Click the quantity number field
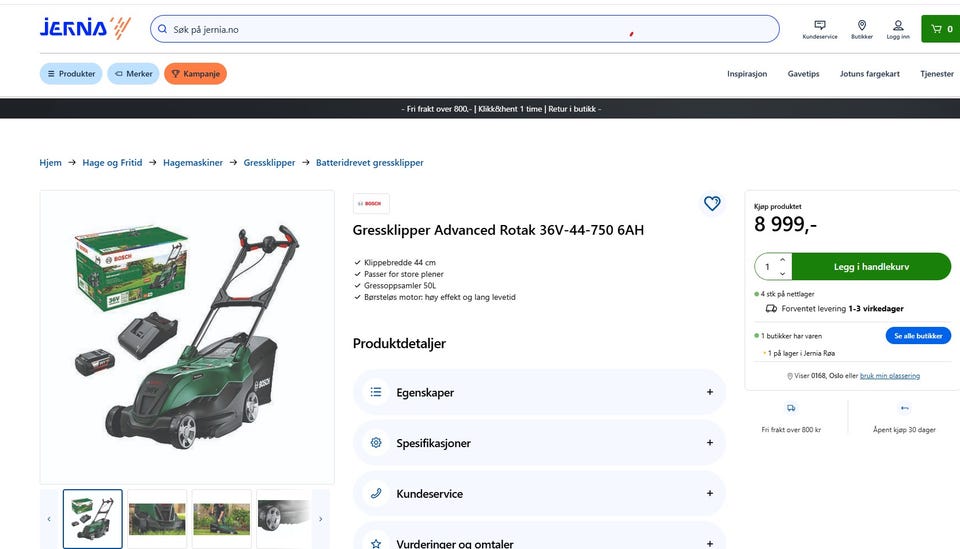The height and width of the screenshot is (549, 960). coord(767,267)
